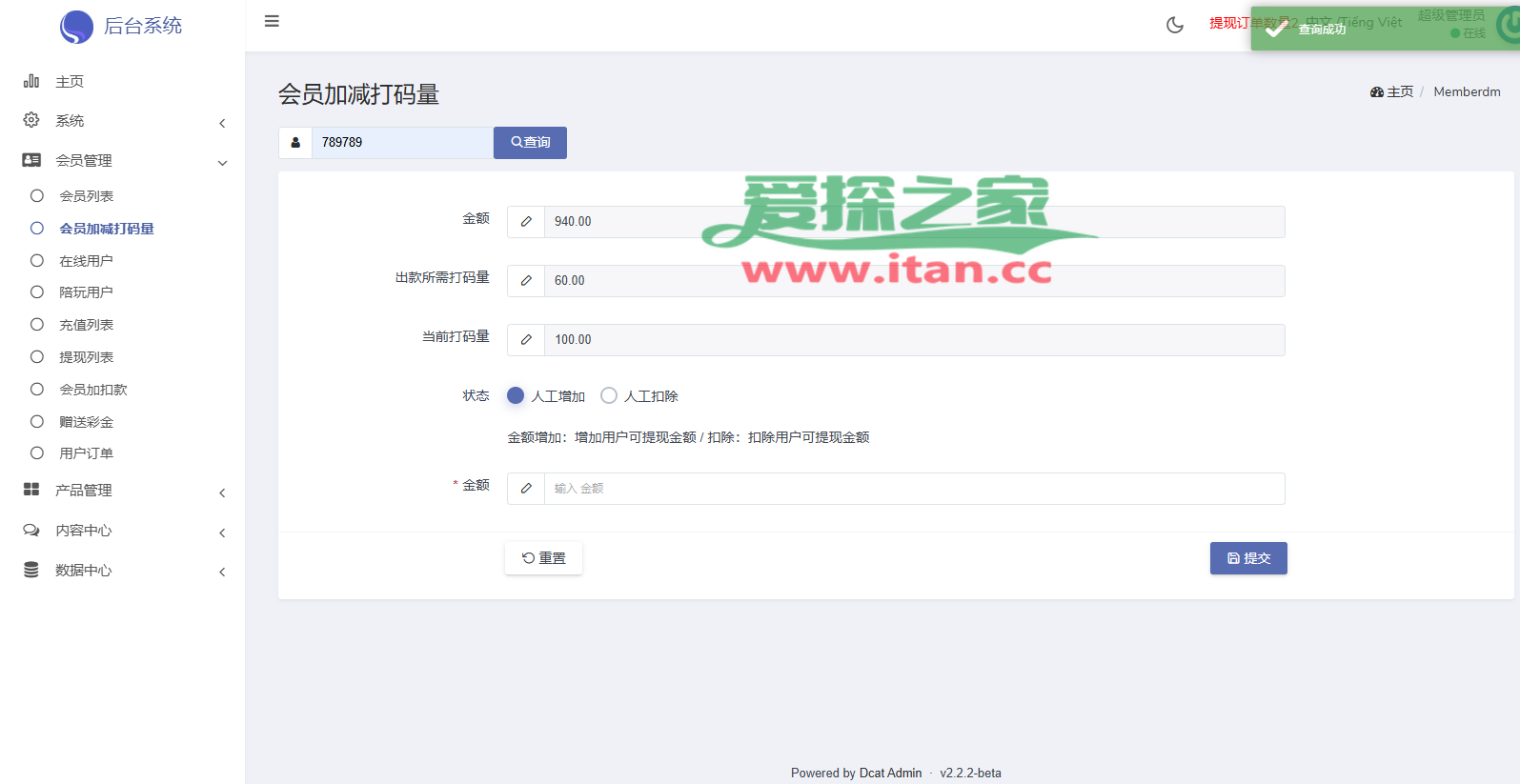Navigate to 提现列表
The height and width of the screenshot is (784, 1520).
coord(87,357)
